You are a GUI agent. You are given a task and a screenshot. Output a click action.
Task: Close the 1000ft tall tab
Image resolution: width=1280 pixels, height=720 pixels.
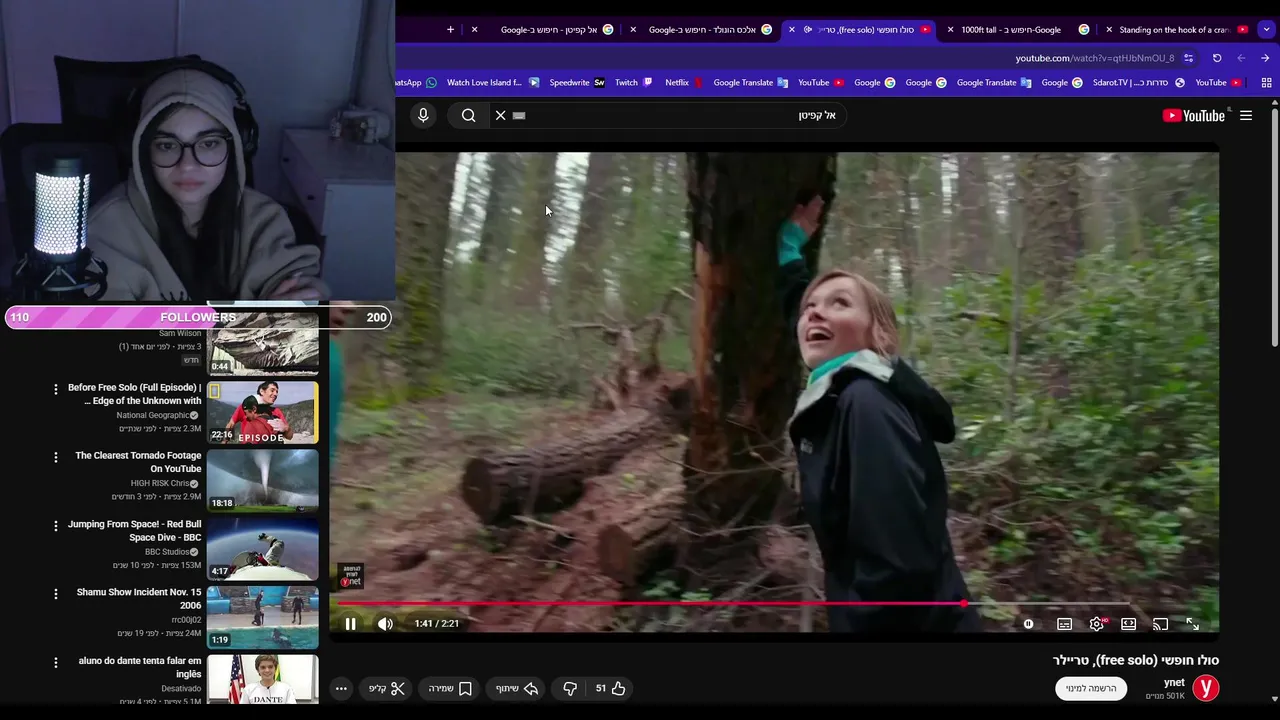tap(950, 29)
